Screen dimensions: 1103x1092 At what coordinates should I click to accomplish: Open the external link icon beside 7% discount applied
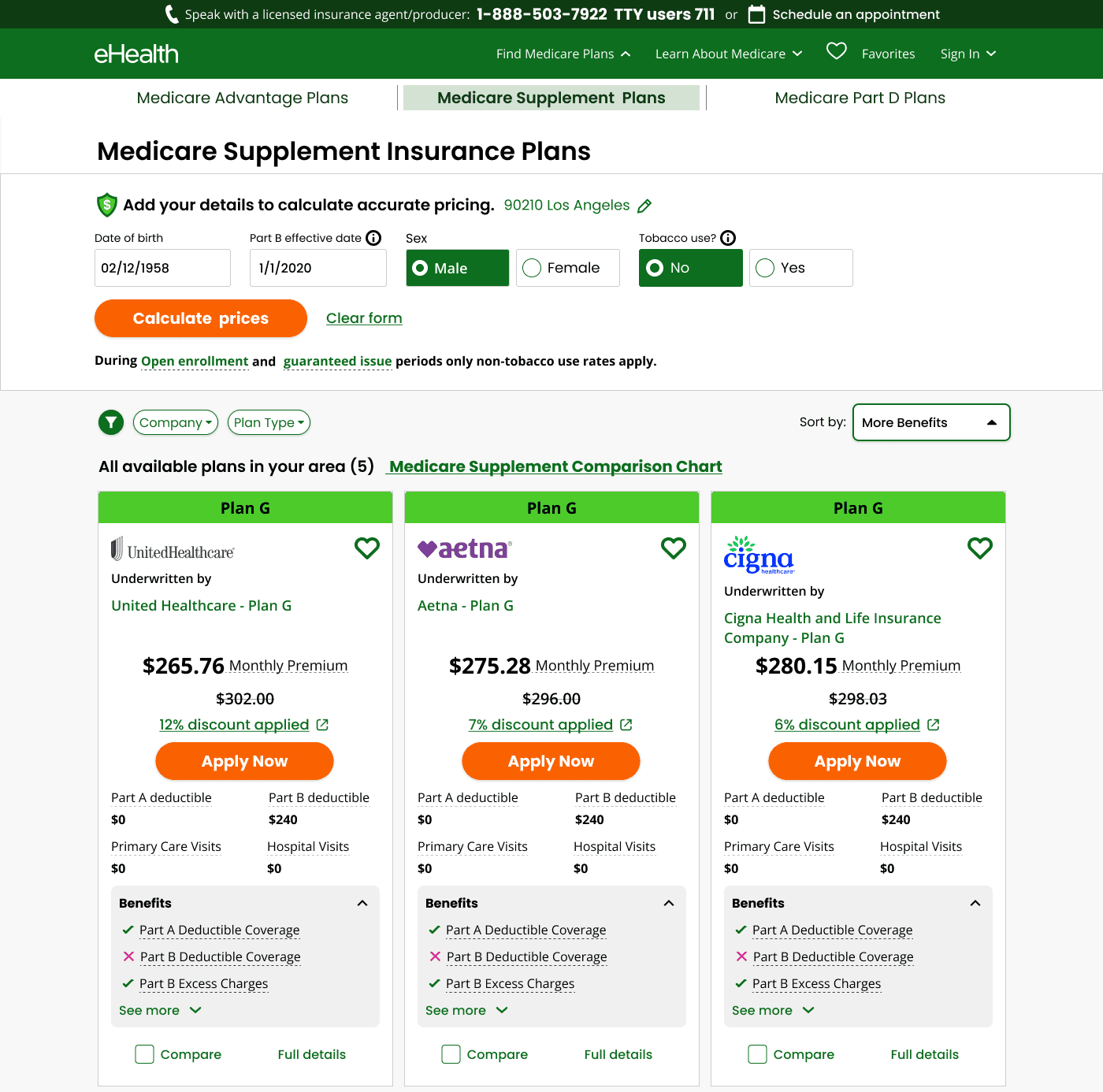(x=626, y=725)
